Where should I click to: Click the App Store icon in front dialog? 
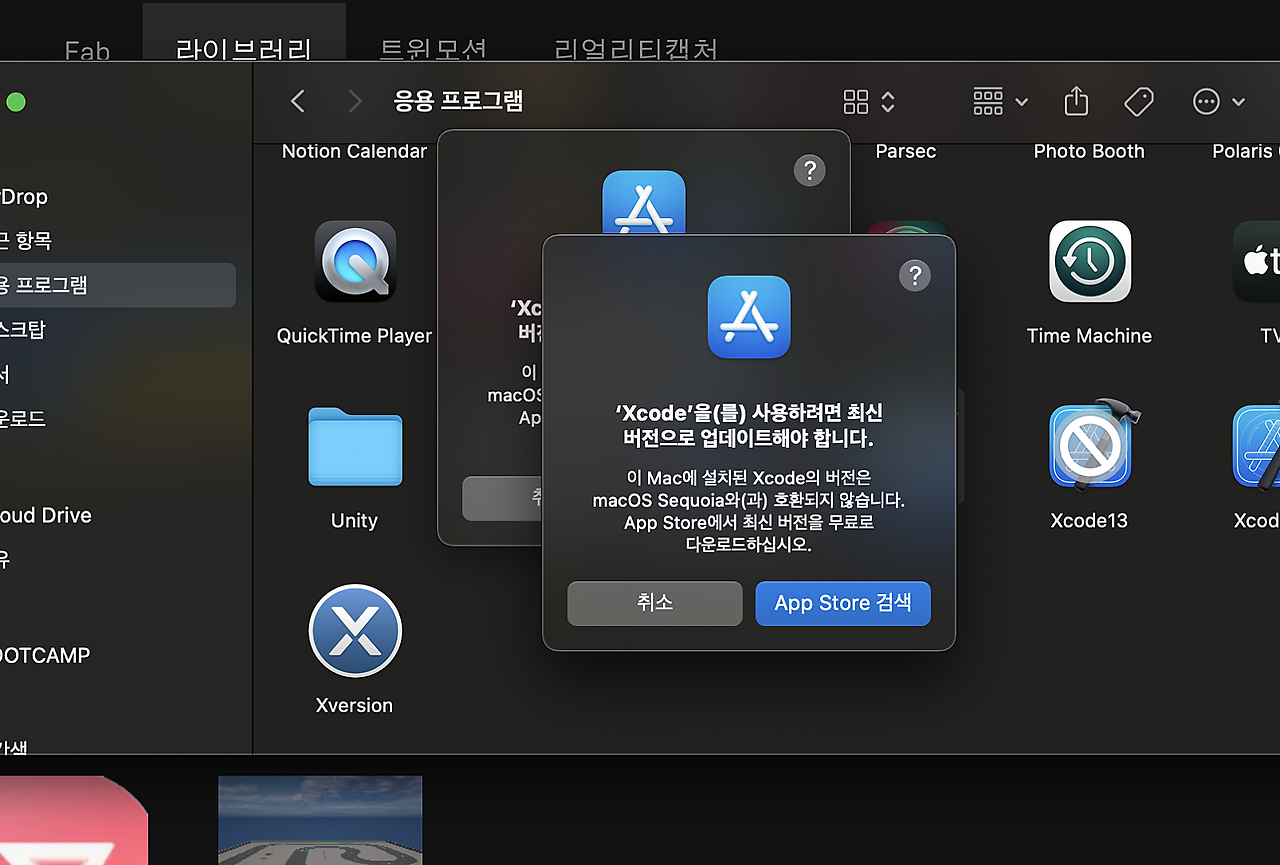coord(749,317)
